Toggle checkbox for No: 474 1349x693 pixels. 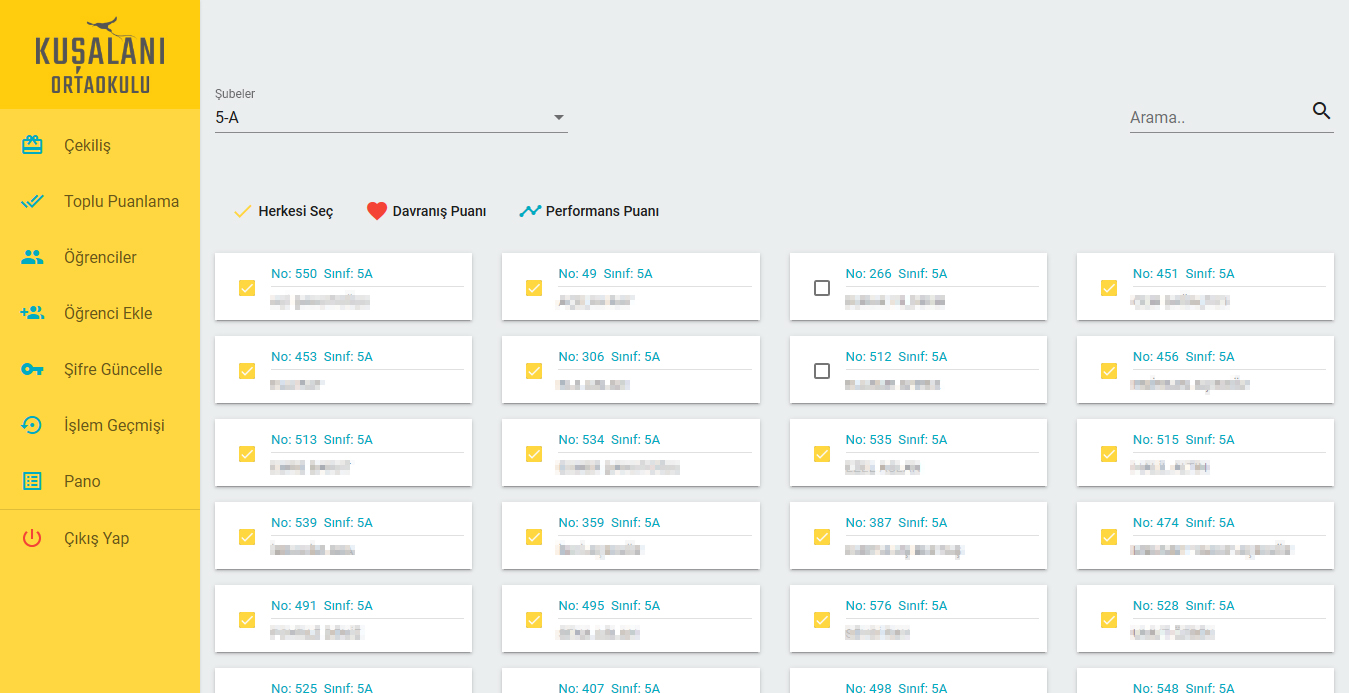1109,537
